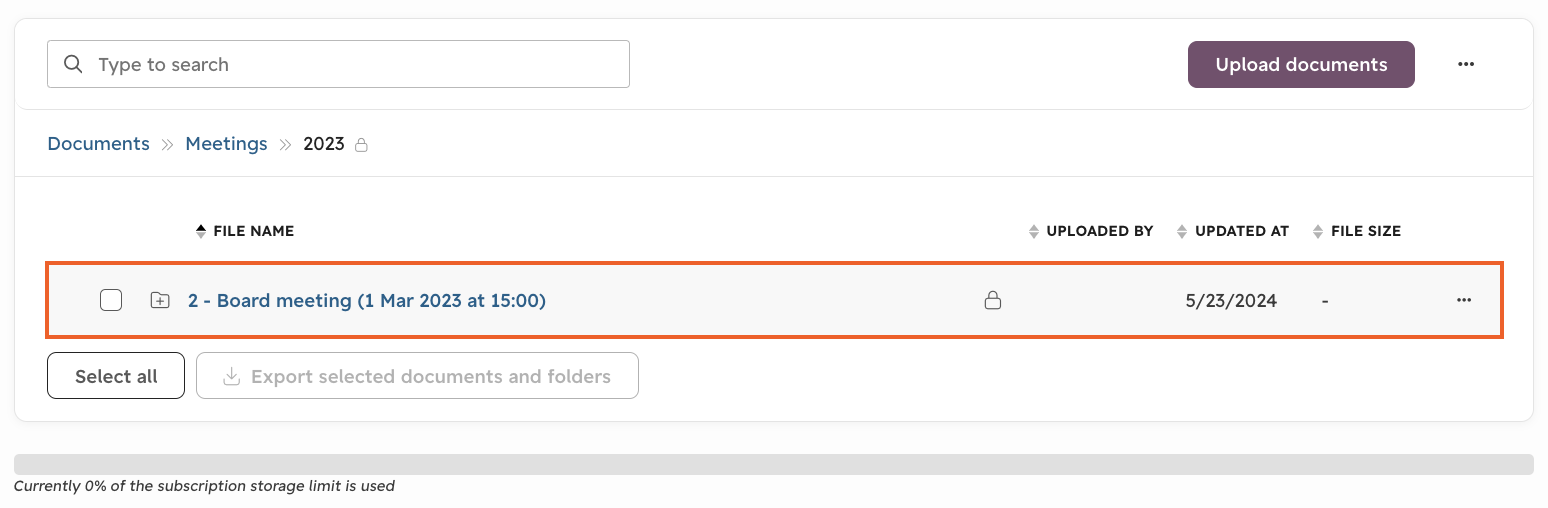Open Board meeting row actions ellipsis
Screen dimensions: 1548x508
pyautogui.click(x=1464, y=300)
